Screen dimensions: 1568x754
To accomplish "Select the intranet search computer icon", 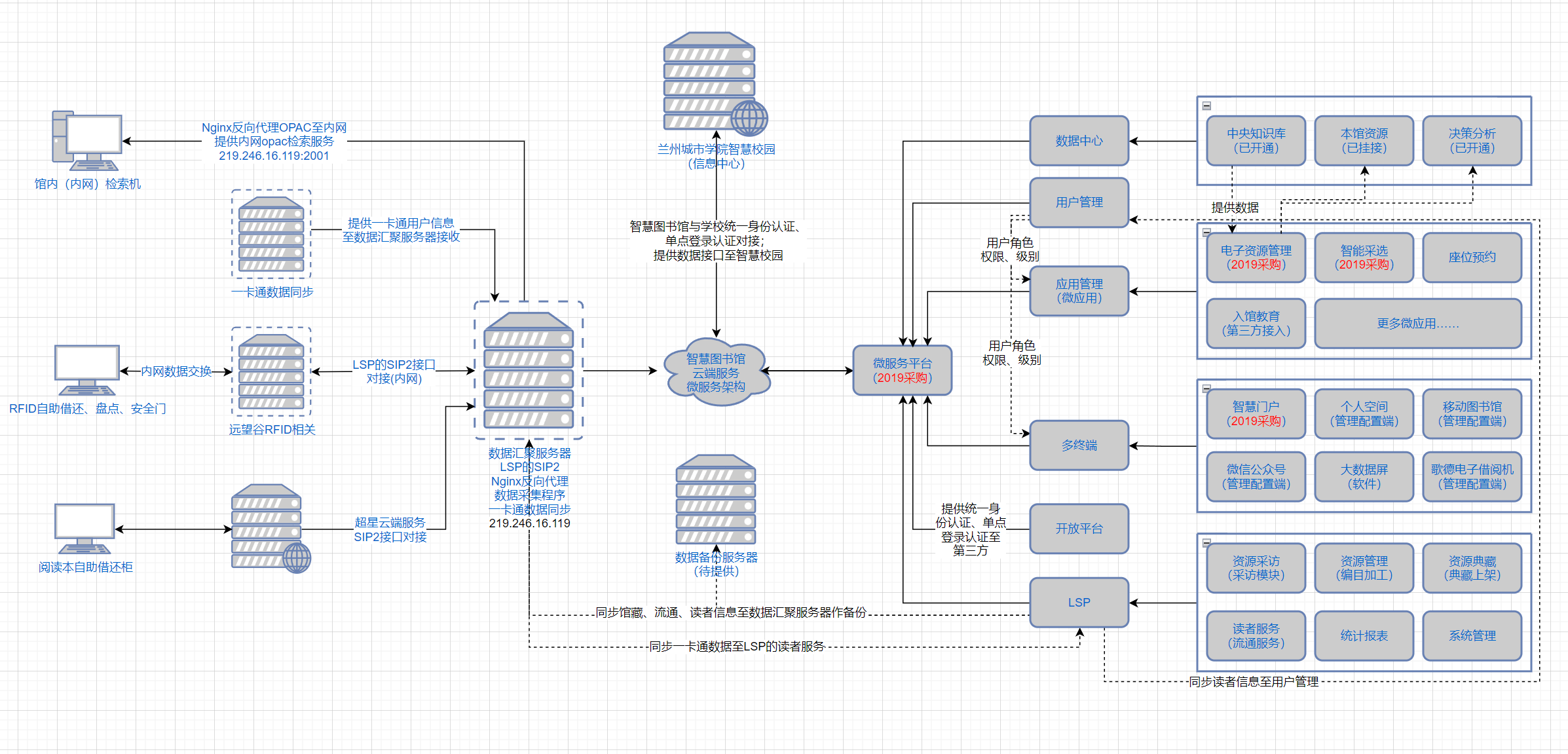I will click(x=87, y=141).
